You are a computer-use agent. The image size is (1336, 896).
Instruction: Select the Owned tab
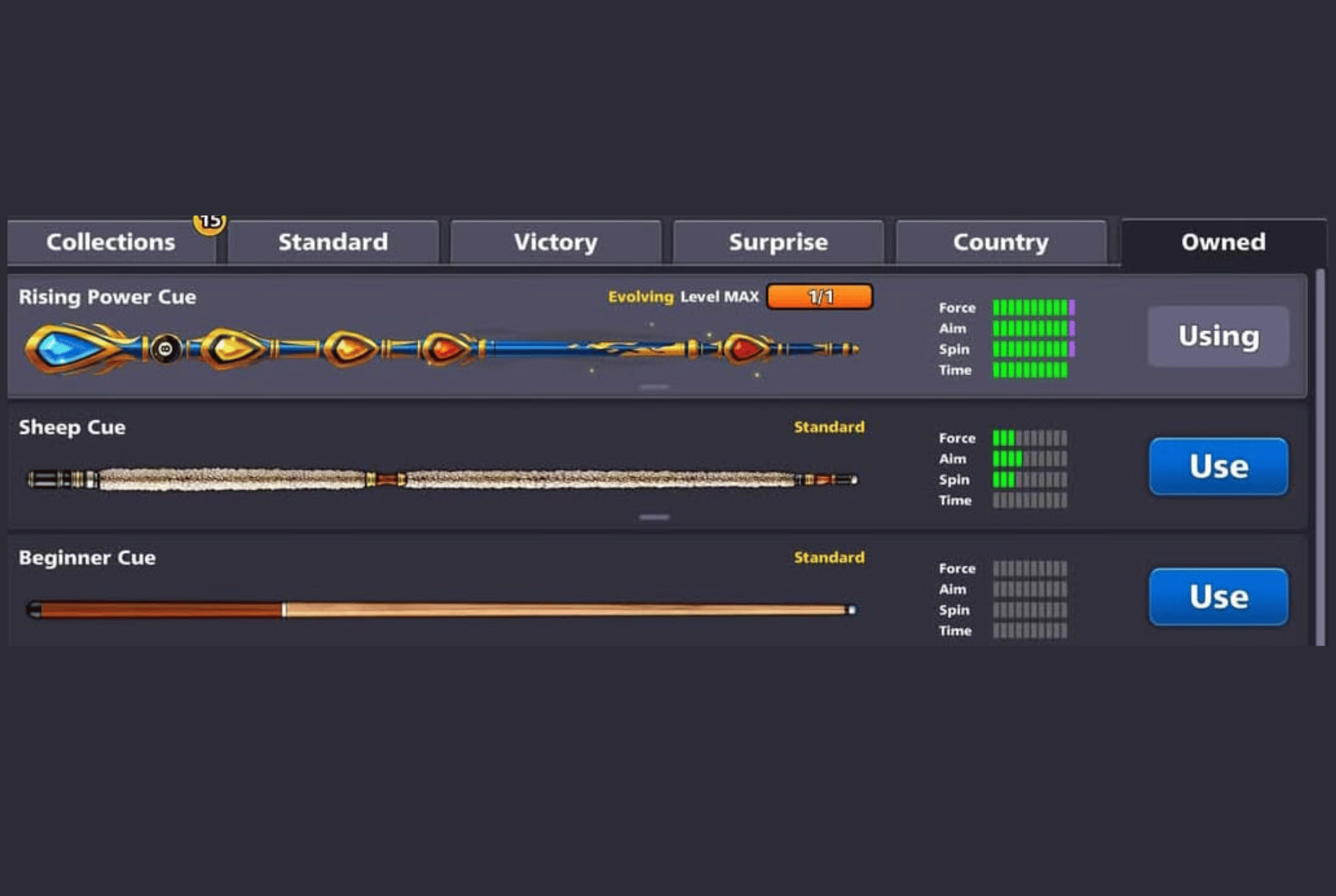click(1223, 243)
